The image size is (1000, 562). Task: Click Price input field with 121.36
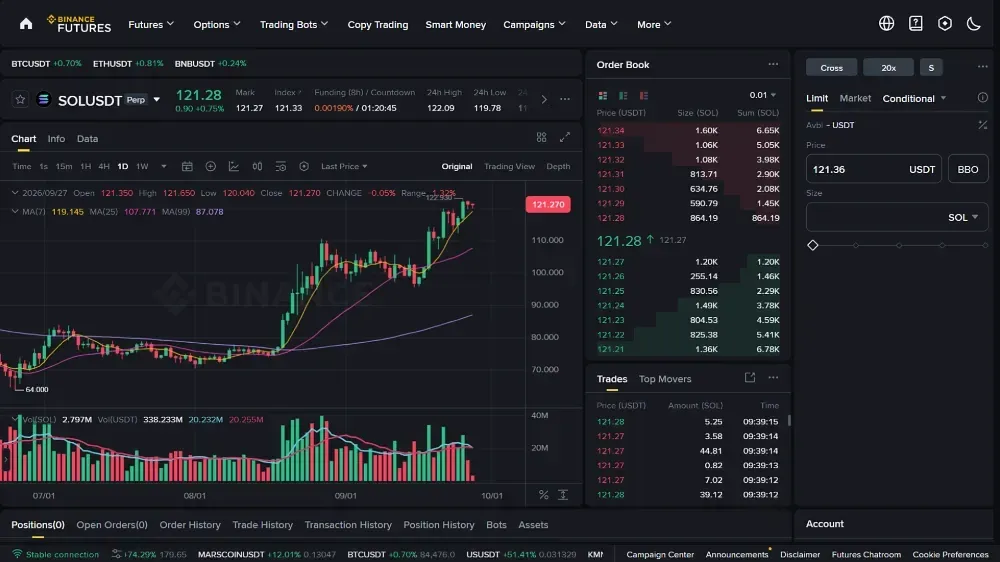tap(873, 170)
